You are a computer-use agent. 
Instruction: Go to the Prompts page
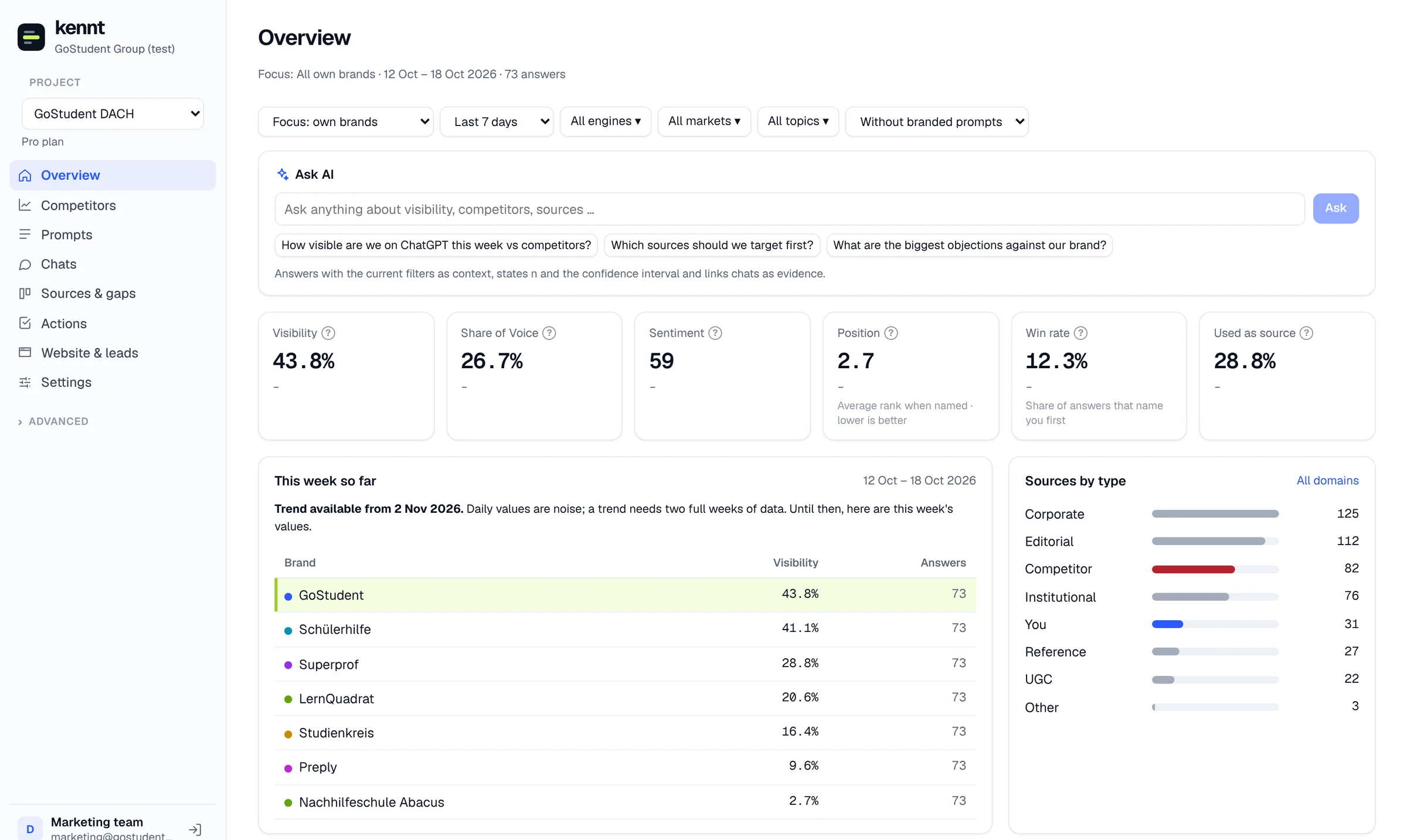click(x=113, y=234)
